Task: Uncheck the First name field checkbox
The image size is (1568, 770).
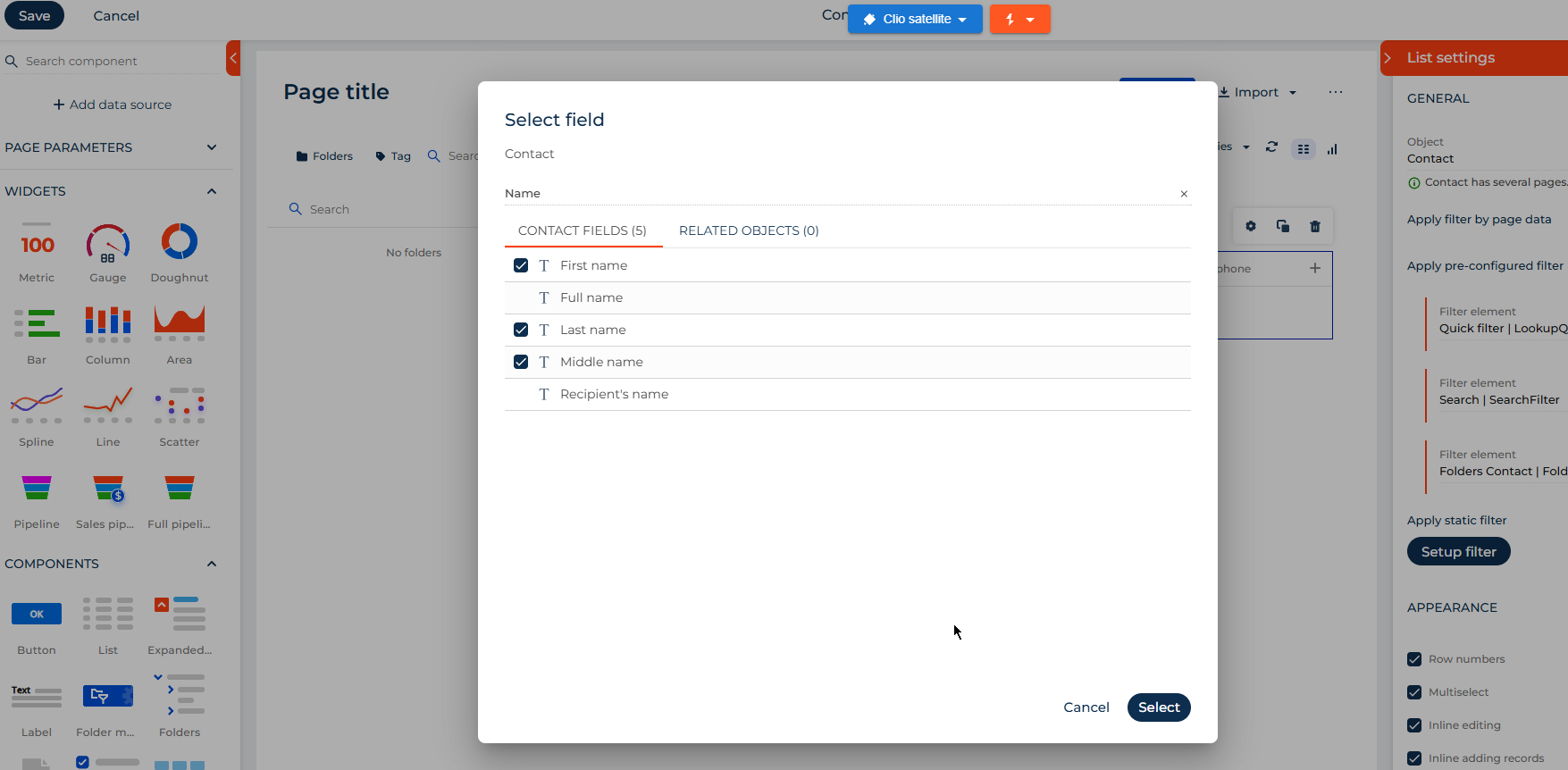Action: 521,265
